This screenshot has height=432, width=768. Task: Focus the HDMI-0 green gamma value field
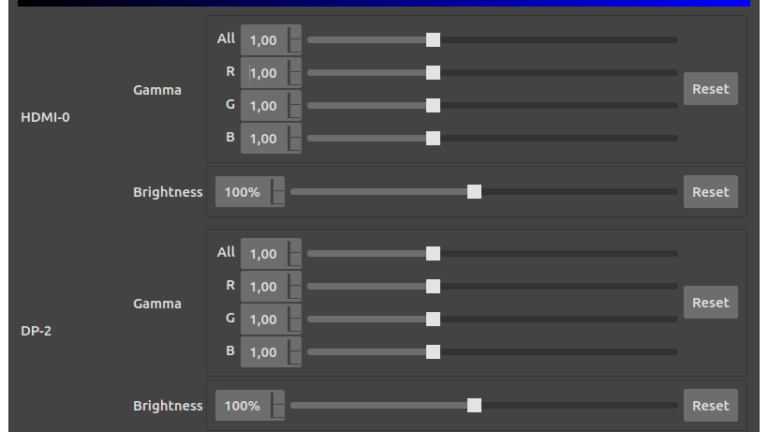[x=264, y=106]
